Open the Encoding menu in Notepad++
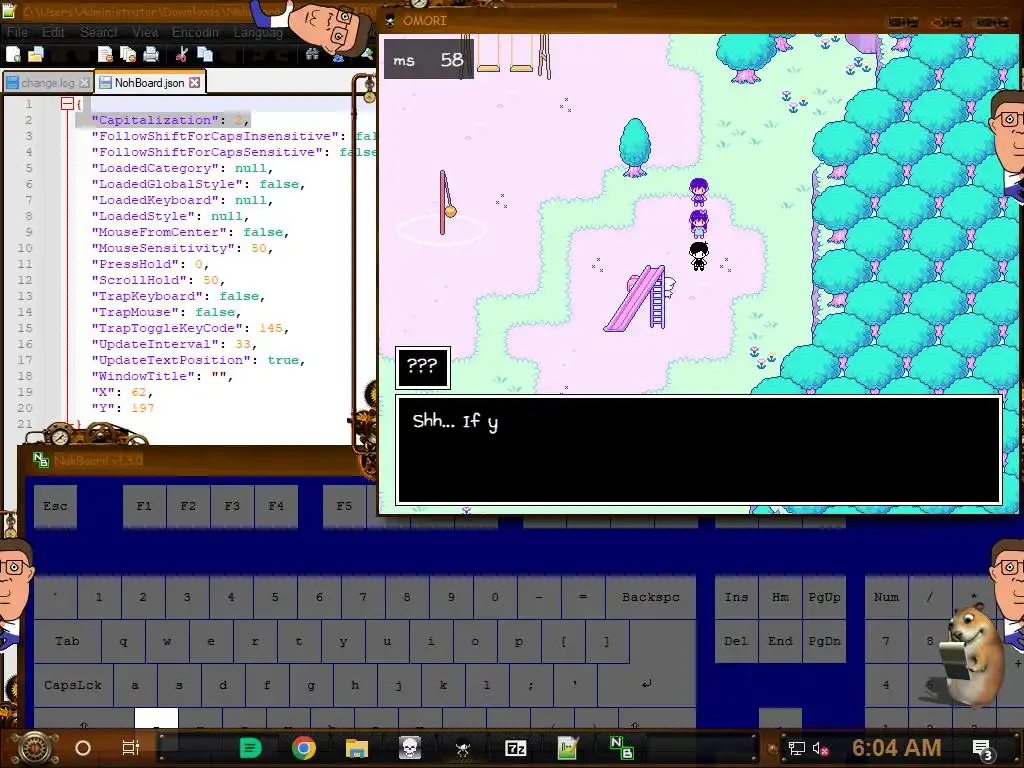Viewport: 1024px width, 768px height. (x=195, y=32)
